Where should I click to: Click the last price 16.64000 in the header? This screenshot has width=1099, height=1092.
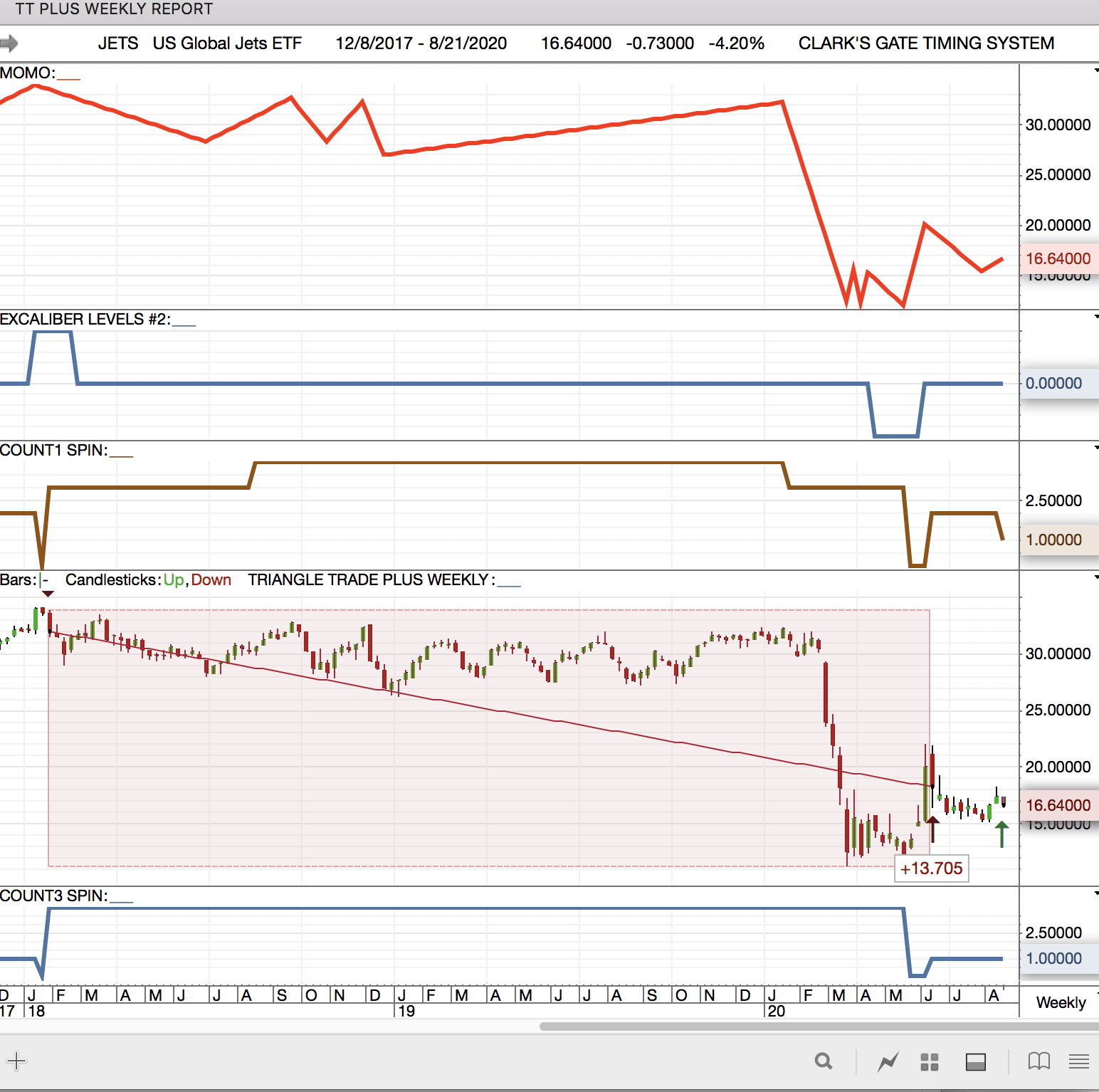click(576, 43)
